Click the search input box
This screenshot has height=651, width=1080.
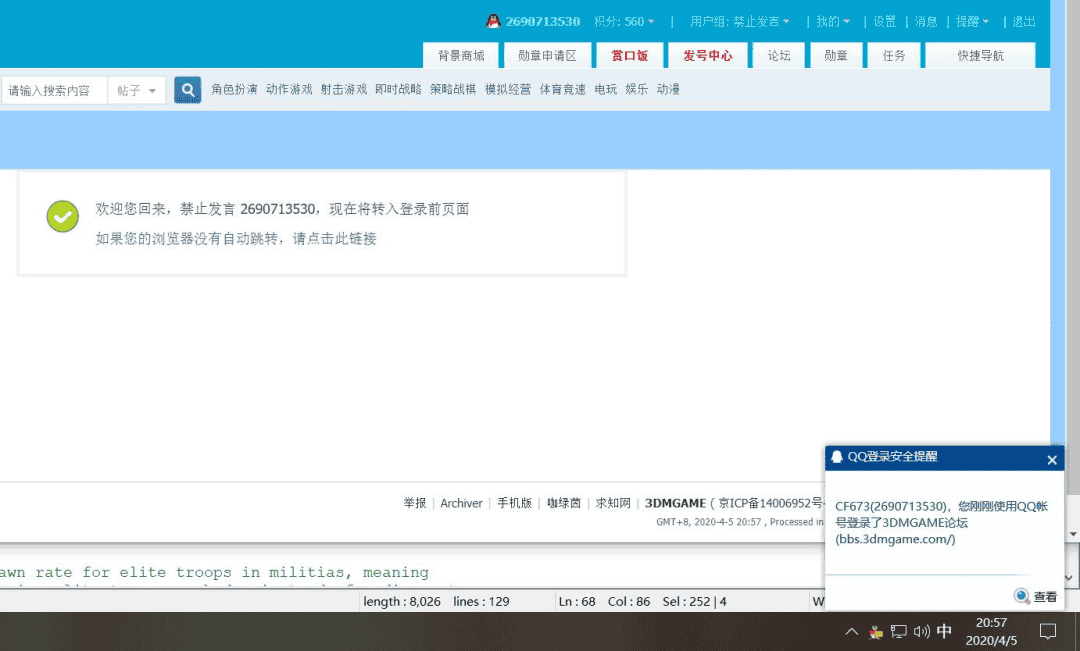tap(55, 89)
